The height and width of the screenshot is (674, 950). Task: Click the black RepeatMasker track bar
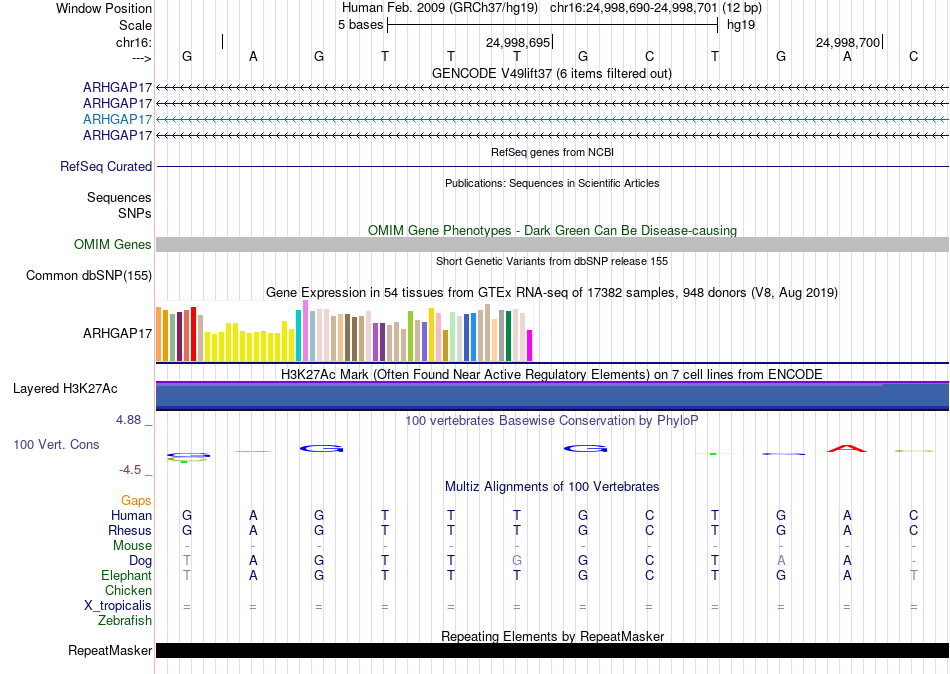(x=553, y=650)
